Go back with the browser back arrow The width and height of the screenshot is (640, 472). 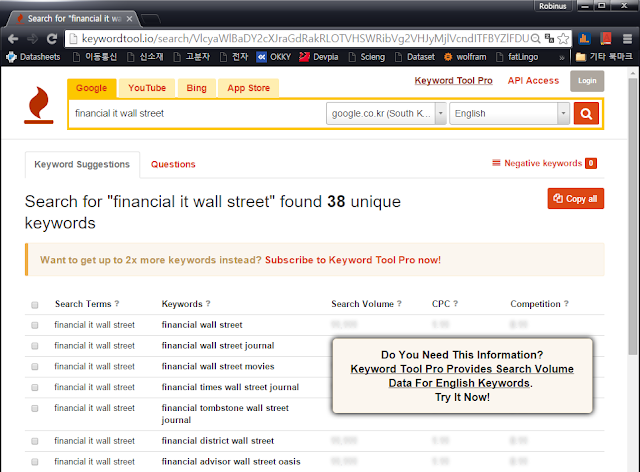13,39
